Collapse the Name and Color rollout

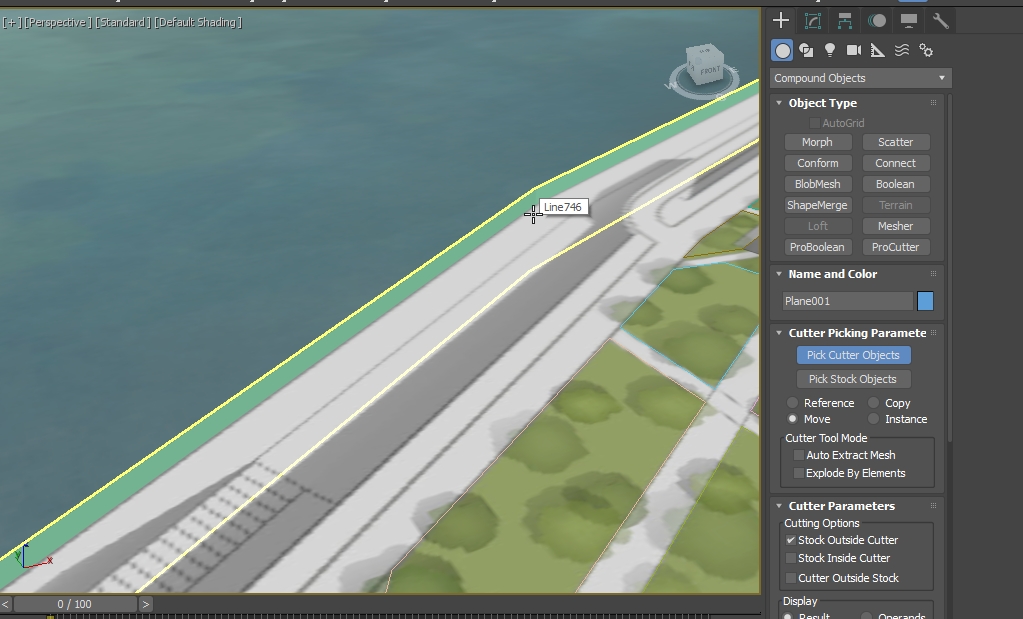pyautogui.click(x=779, y=274)
